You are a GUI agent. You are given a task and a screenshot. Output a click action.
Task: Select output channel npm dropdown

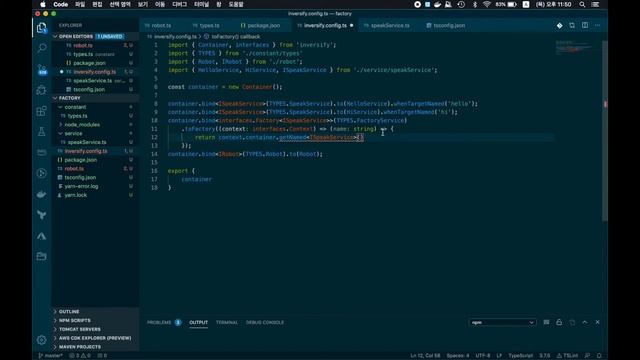(x=502, y=322)
